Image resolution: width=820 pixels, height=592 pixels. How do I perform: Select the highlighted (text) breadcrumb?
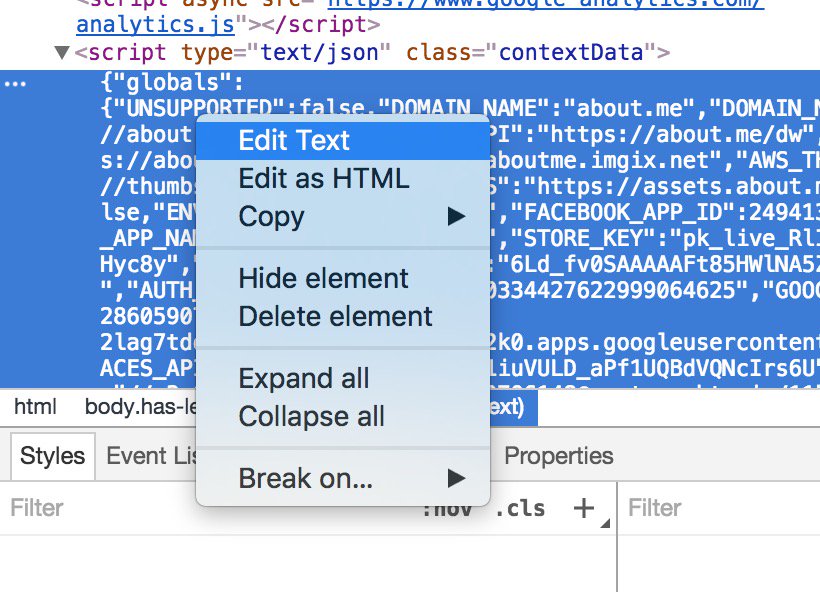[x=512, y=407]
